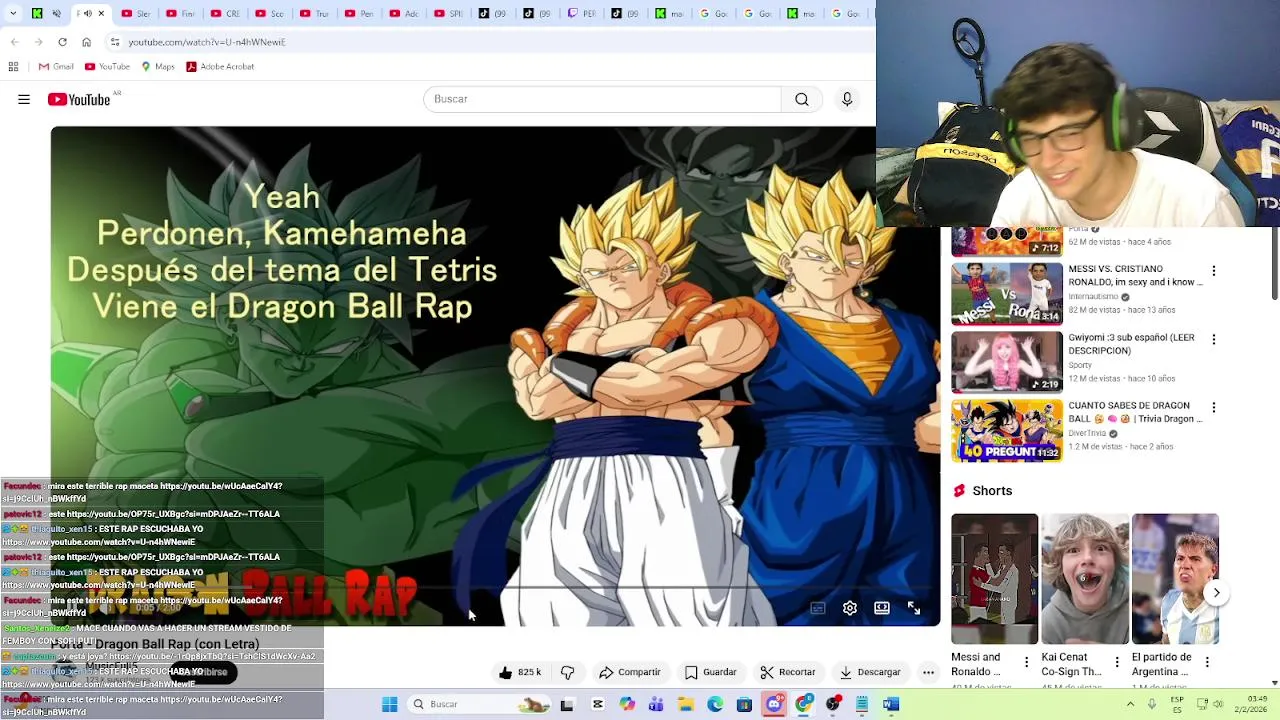Toggle subtitles in the video player
This screenshot has width=1280, height=720.
(x=818, y=608)
